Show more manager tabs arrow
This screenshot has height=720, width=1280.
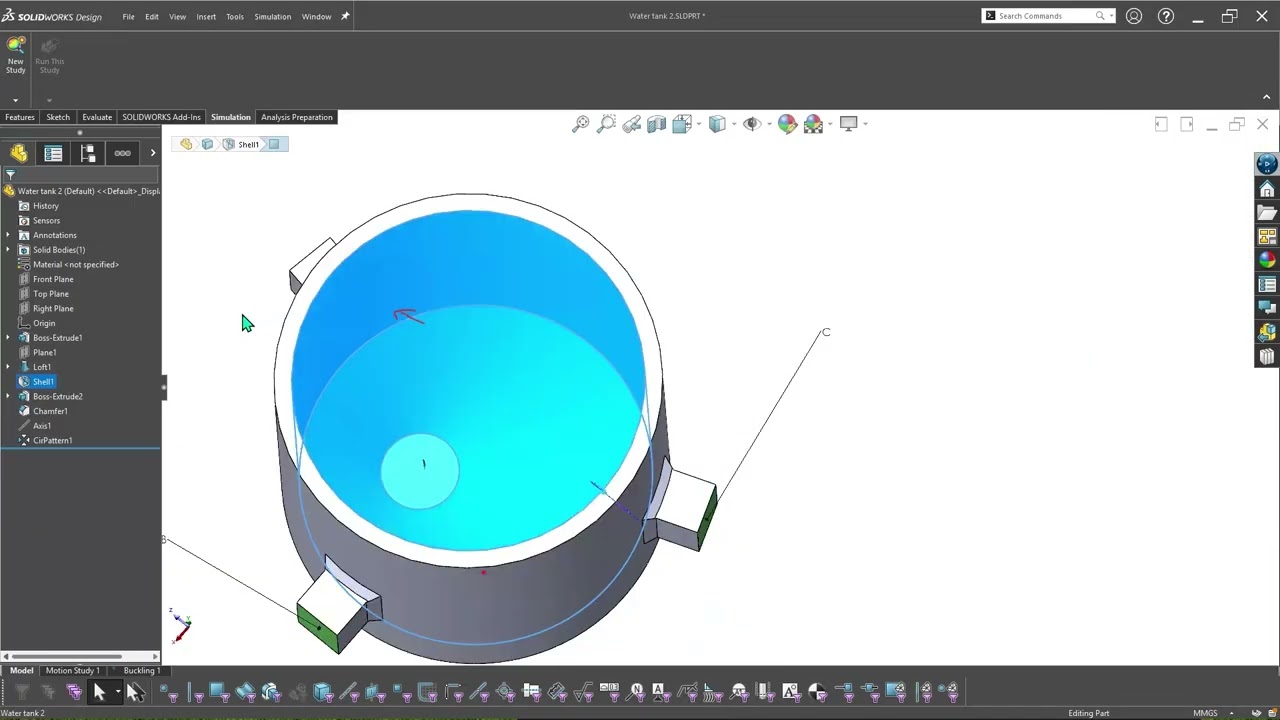(x=153, y=153)
